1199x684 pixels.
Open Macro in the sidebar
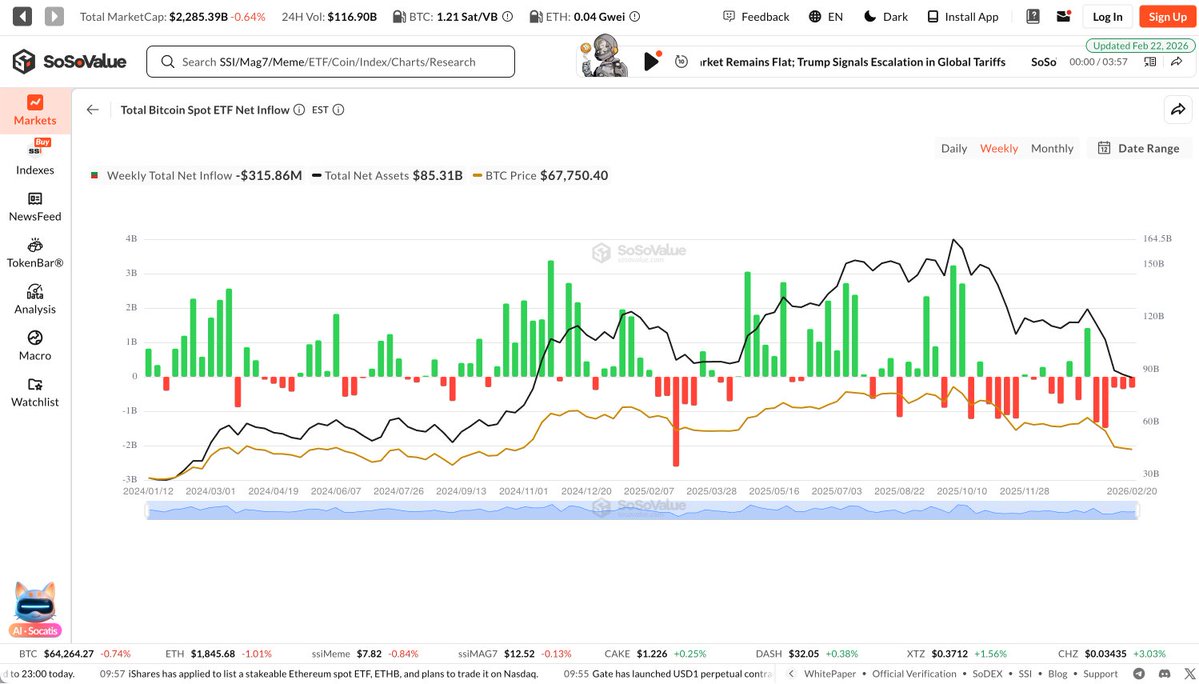(x=35, y=346)
